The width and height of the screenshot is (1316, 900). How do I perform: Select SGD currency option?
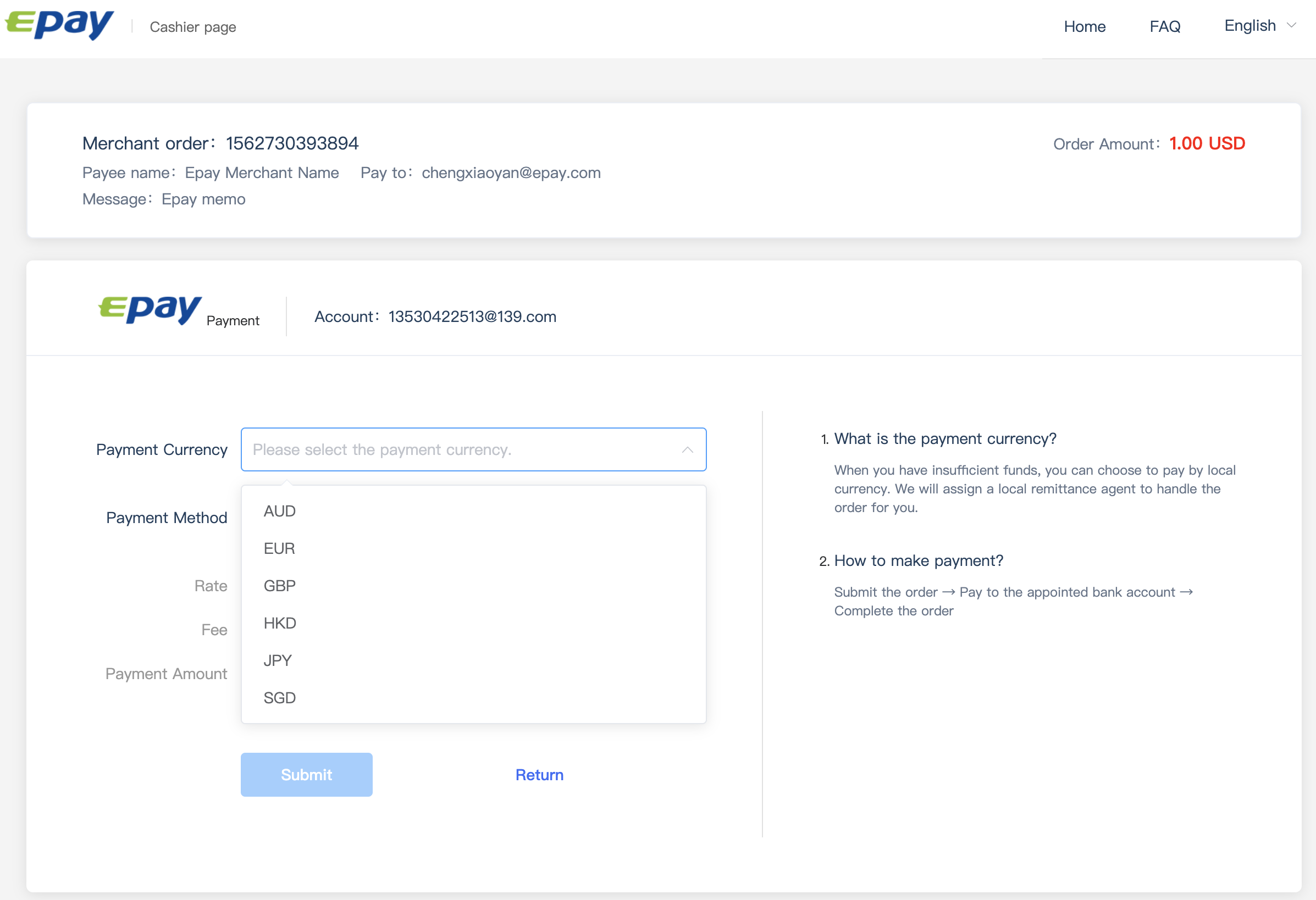coord(280,698)
